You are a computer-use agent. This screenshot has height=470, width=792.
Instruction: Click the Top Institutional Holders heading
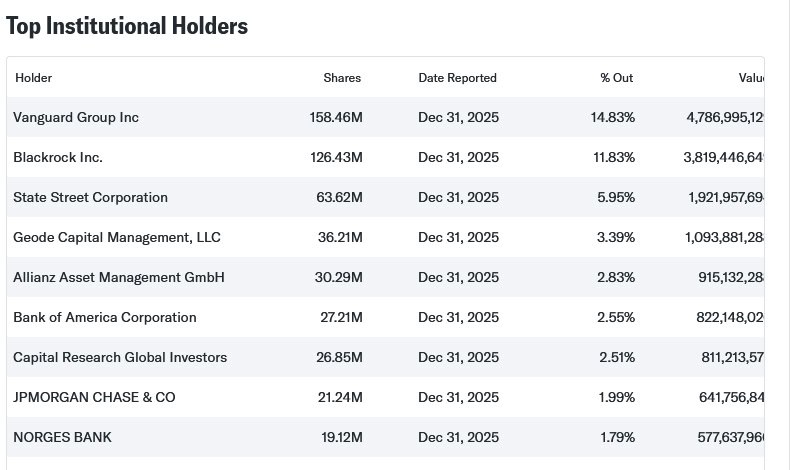pos(127,27)
